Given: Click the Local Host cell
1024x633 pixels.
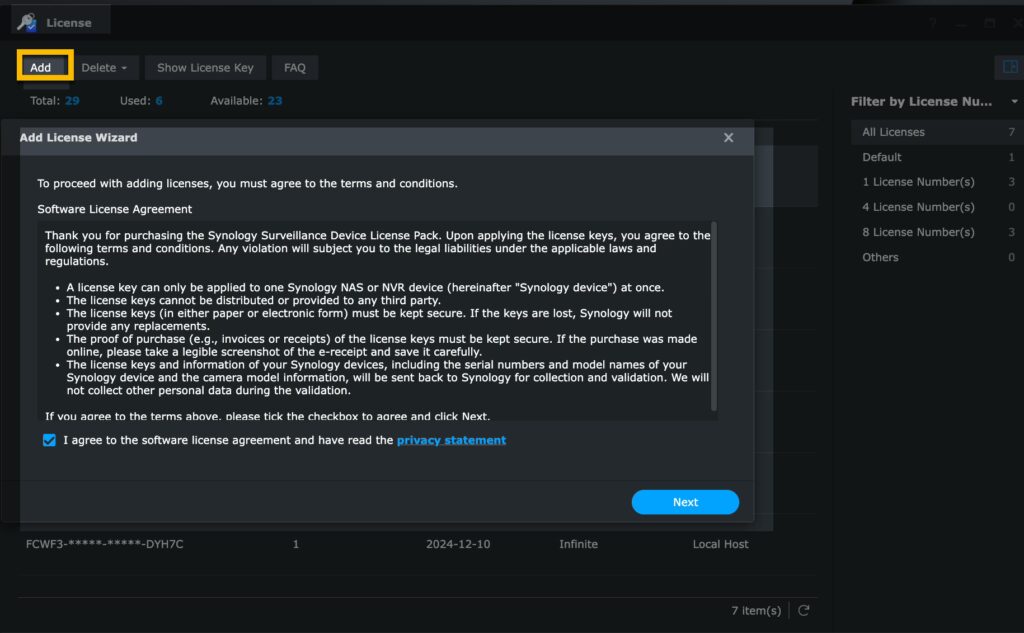Looking at the screenshot, I should pos(720,544).
